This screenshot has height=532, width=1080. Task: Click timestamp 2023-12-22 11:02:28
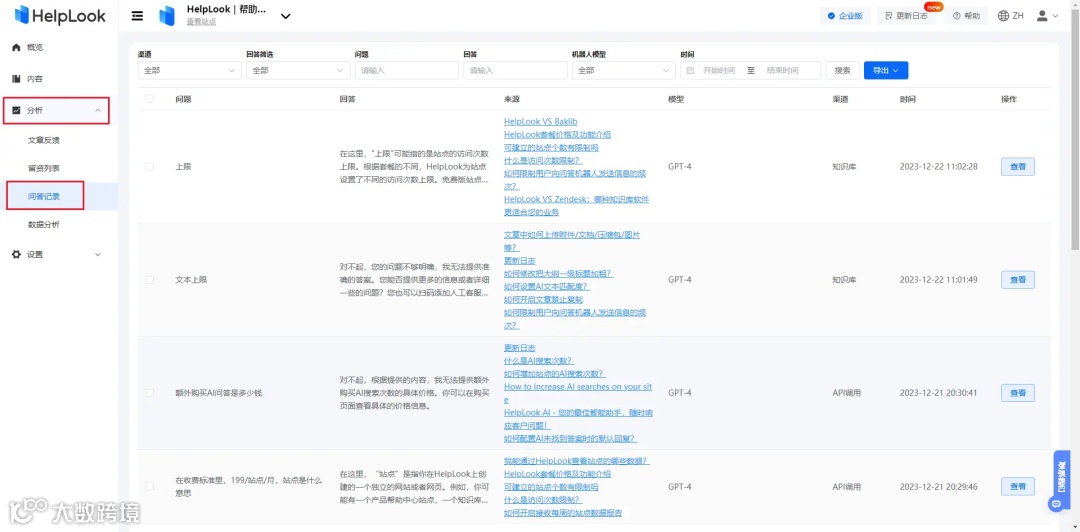[x=939, y=167]
